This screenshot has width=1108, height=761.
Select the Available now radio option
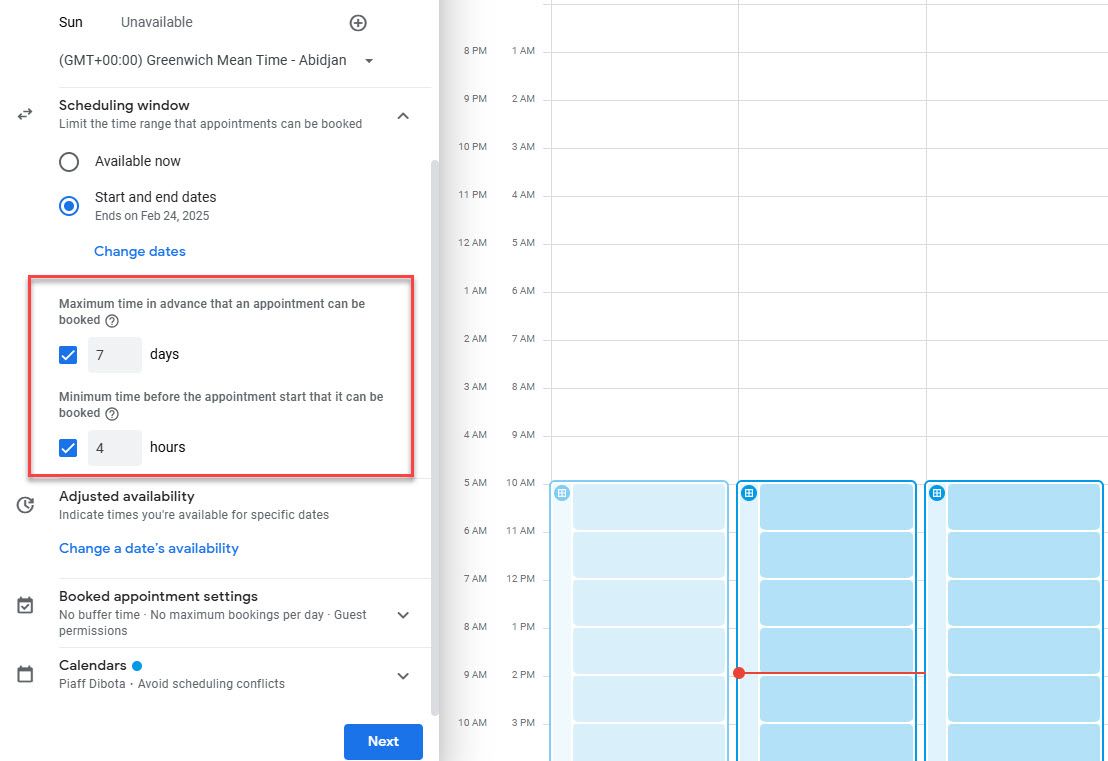pyautogui.click(x=69, y=162)
